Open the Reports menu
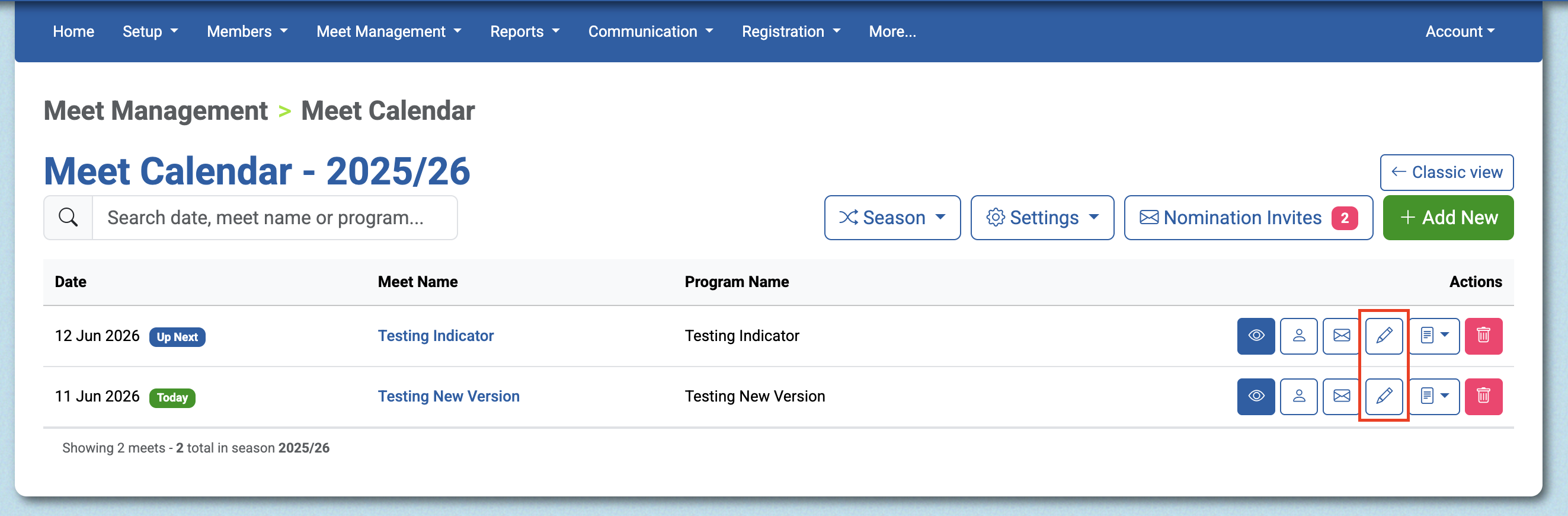1568x516 pixels. coord(524,31)
